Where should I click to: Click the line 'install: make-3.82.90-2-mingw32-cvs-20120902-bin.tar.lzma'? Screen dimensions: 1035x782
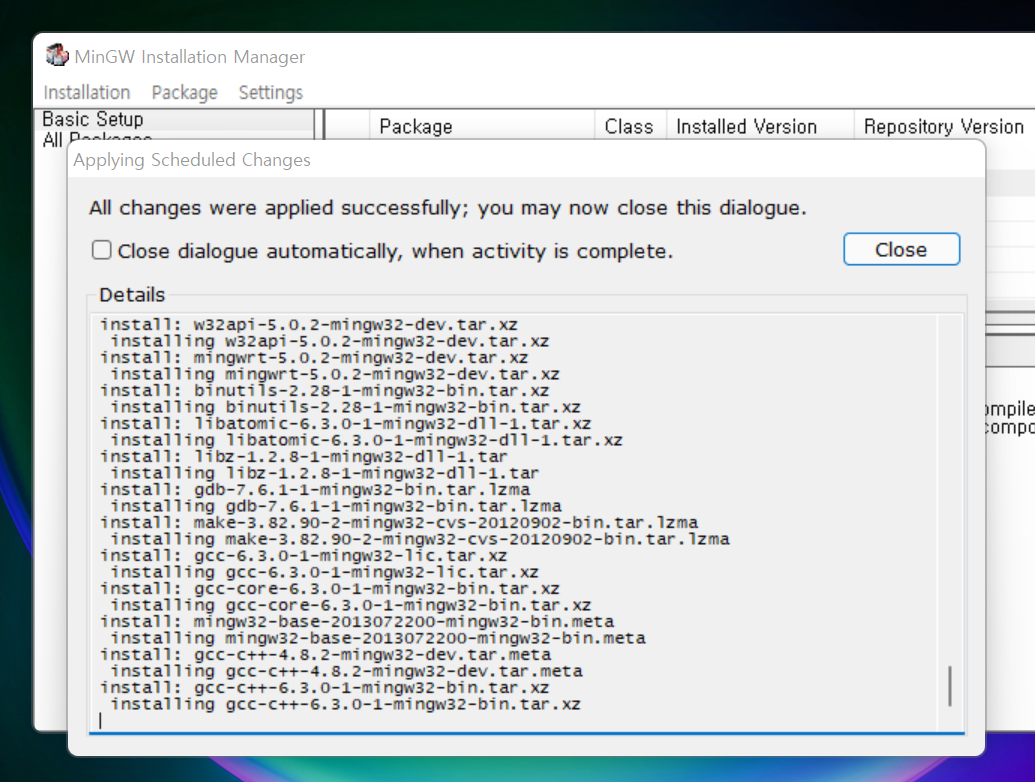(x=399, y=523)
